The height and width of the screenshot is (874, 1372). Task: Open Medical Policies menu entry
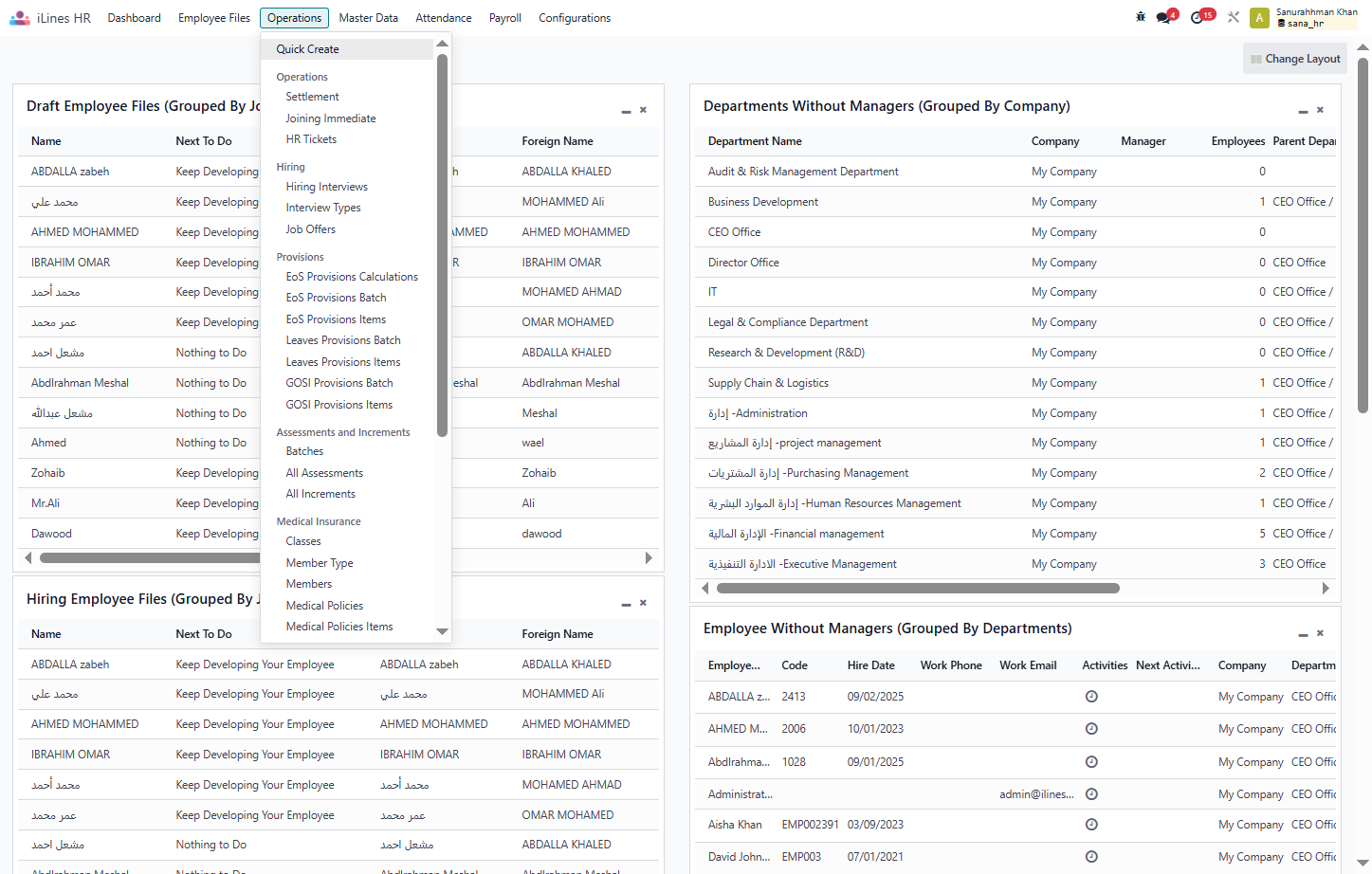[x=347, y=606]
